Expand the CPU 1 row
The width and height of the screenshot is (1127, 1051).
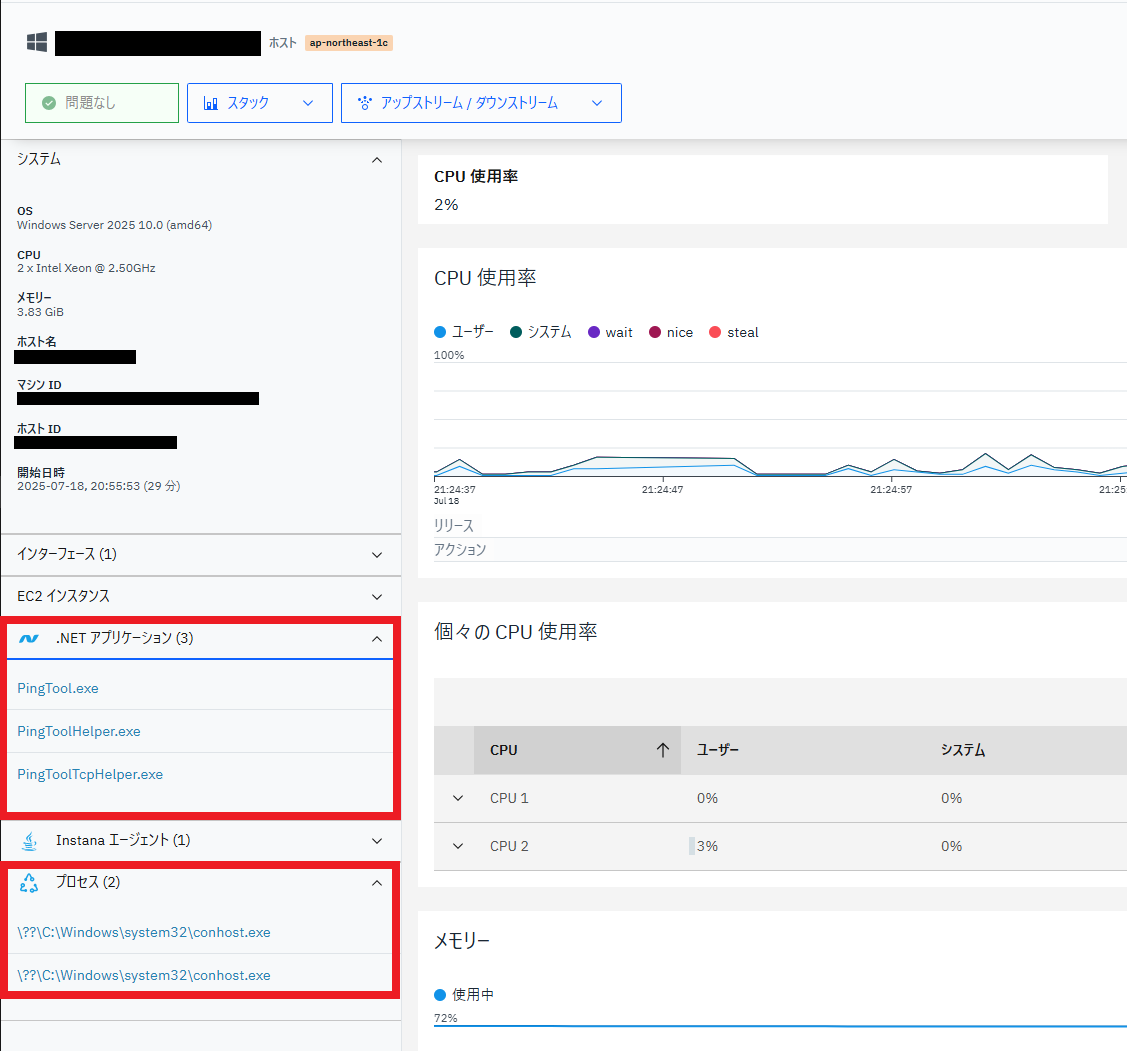click(x=458, y=799)
